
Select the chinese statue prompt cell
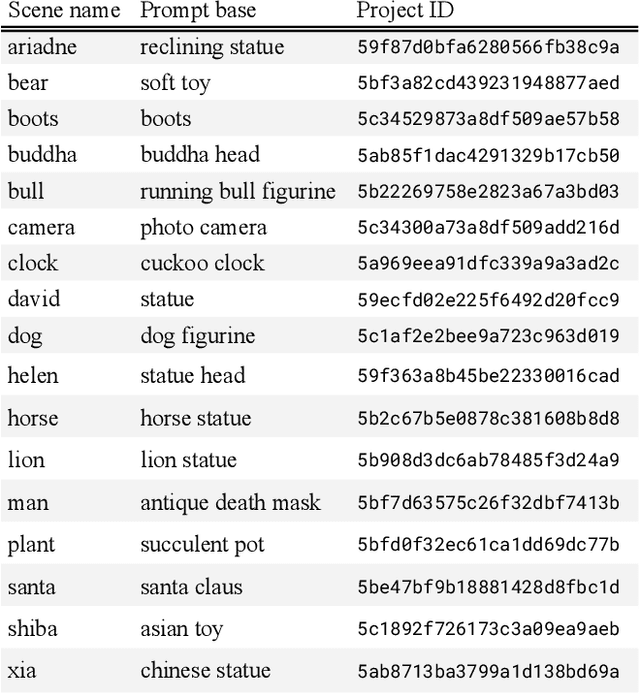click(x=205, y=671)
